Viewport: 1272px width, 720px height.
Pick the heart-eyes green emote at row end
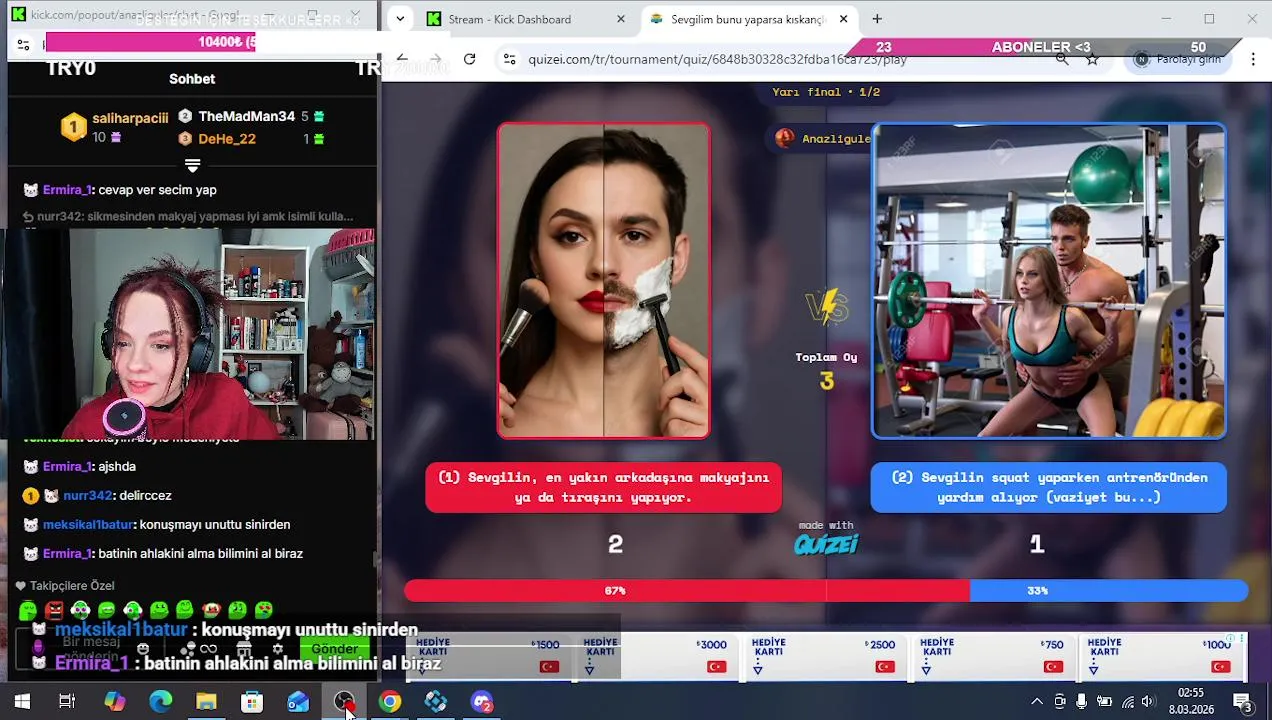click(x=263, y=609)
